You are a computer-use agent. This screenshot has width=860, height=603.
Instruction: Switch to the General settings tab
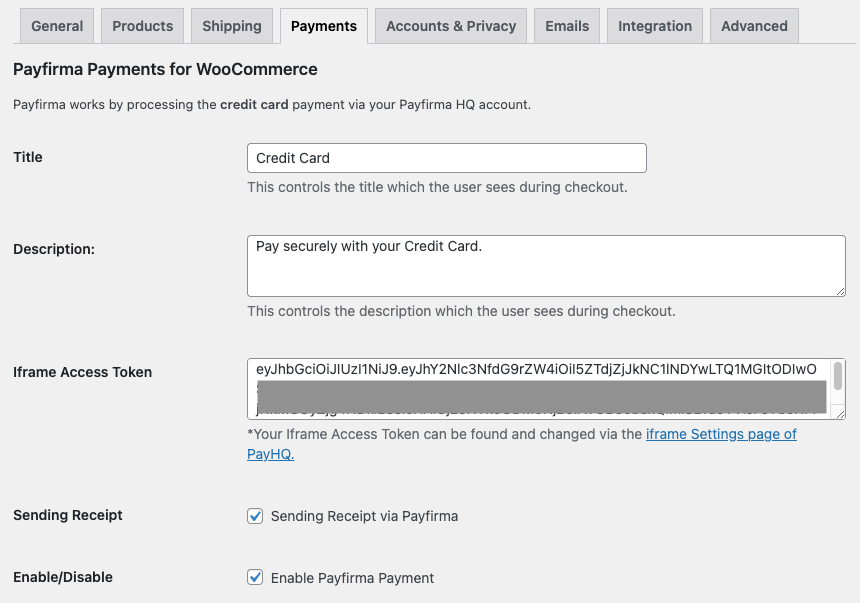[57, 26]
